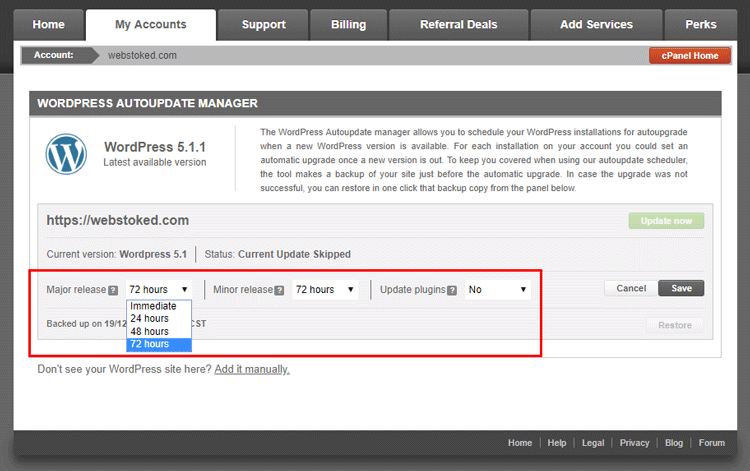Click the webstoked.com account name
This screenshot has height=471, width=750.
coord(142,55)
